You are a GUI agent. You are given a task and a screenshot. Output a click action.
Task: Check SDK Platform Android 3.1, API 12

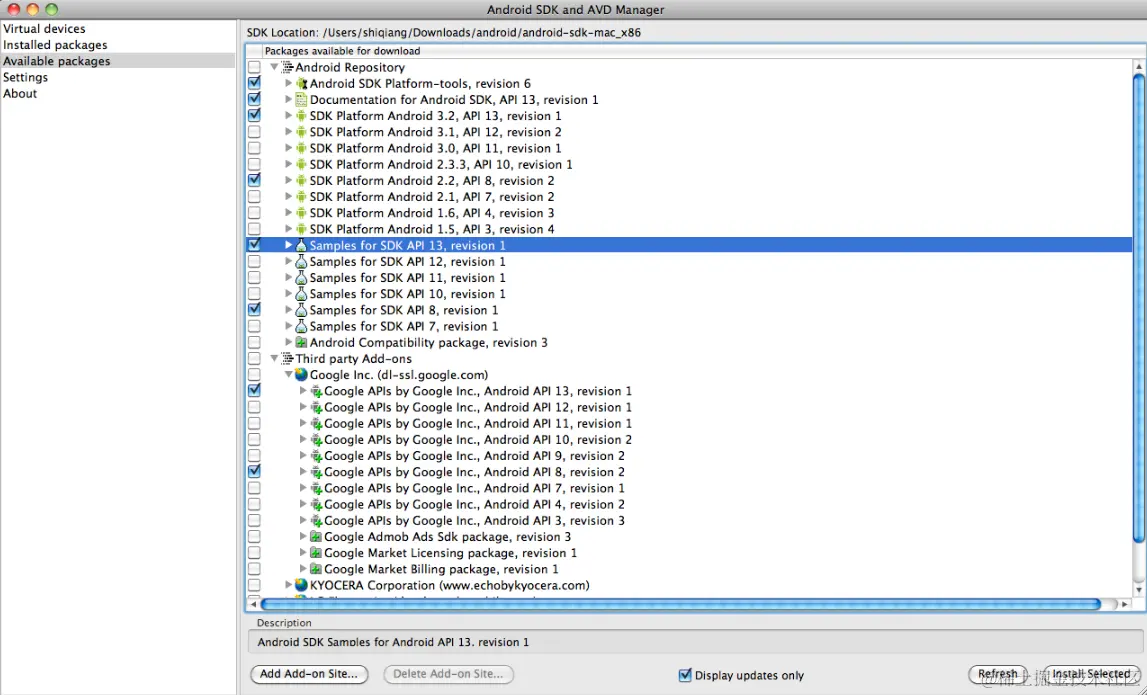tap(254, 132)
